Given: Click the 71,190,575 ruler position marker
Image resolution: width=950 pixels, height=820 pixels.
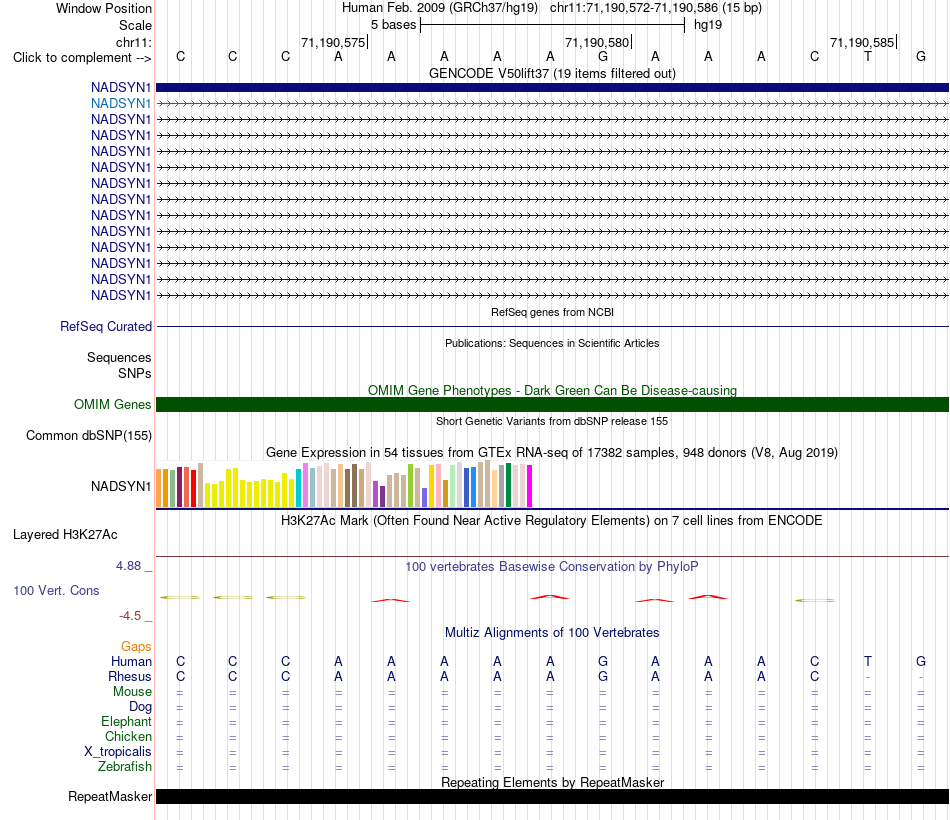Looking at the screenshot, I should click(x=333, y=42).
